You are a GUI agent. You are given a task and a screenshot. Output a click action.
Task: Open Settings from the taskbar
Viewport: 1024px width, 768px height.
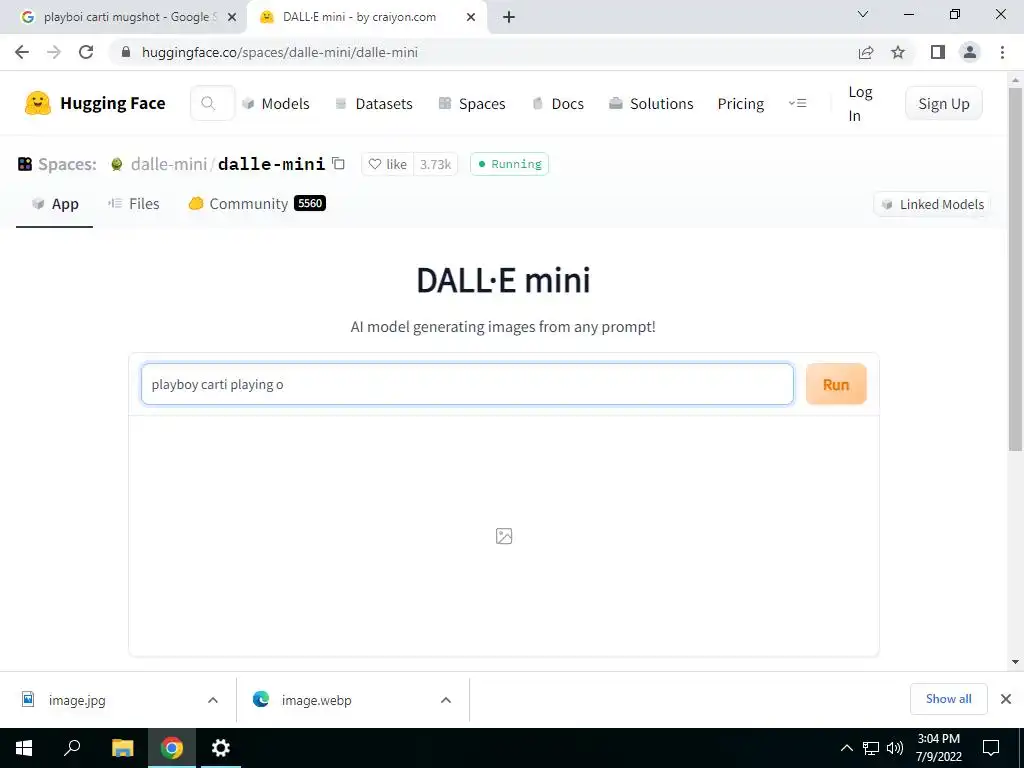[x=221, y=748]
